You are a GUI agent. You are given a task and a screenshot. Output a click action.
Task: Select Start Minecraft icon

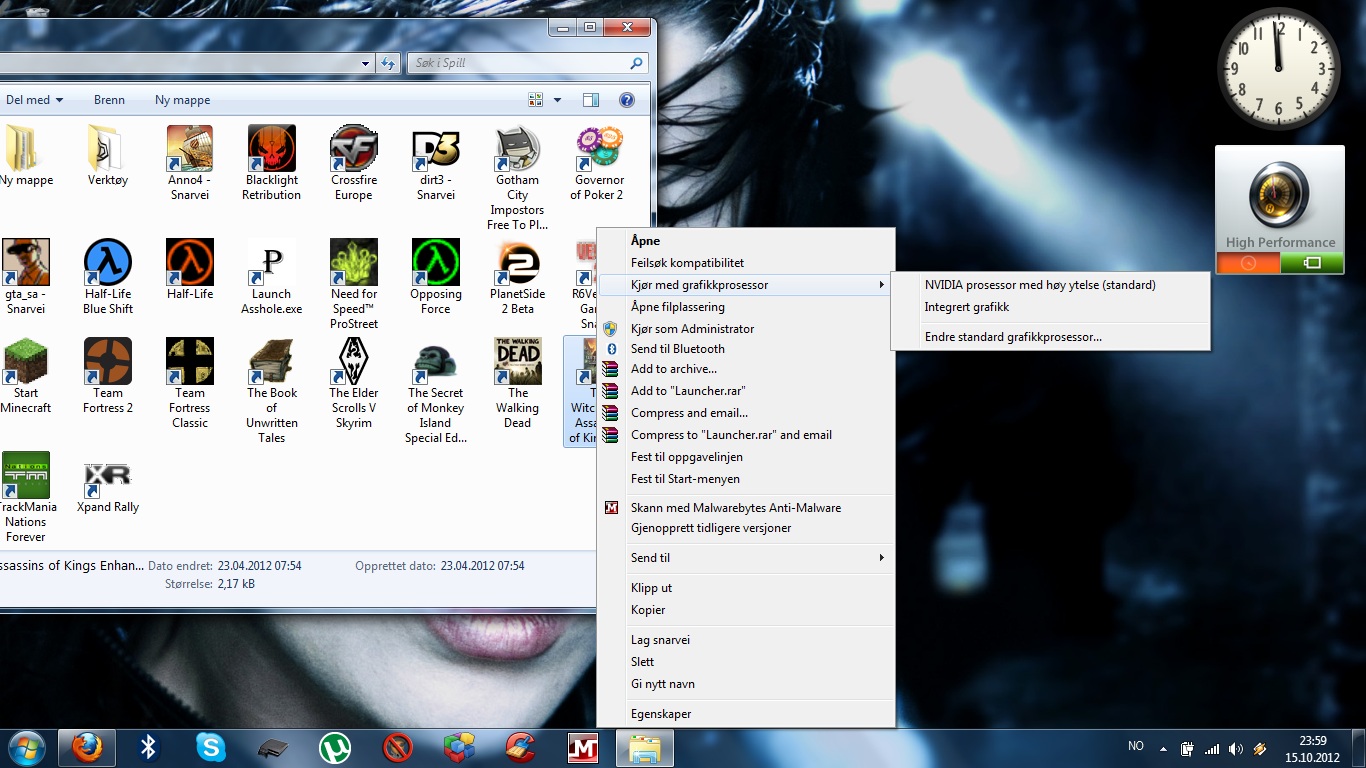tap(25, 361)
